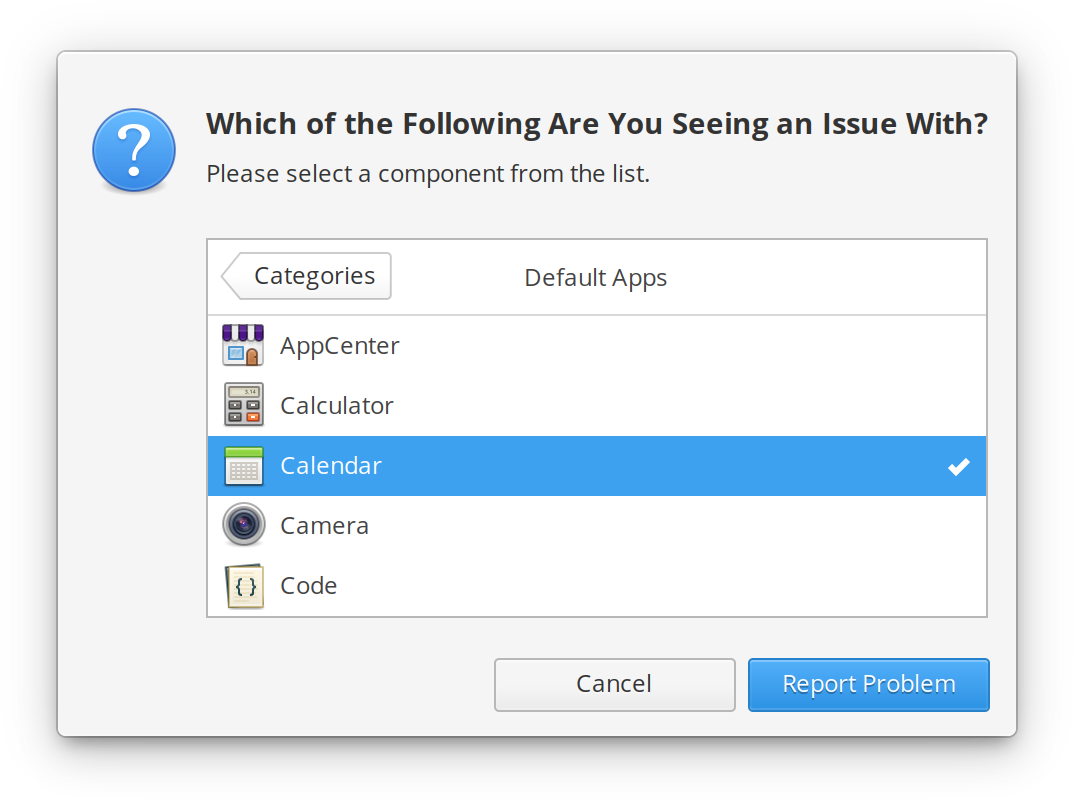Screen dimensions: 1074x800
Task: Go back to Categories
Action: point(307,276)
